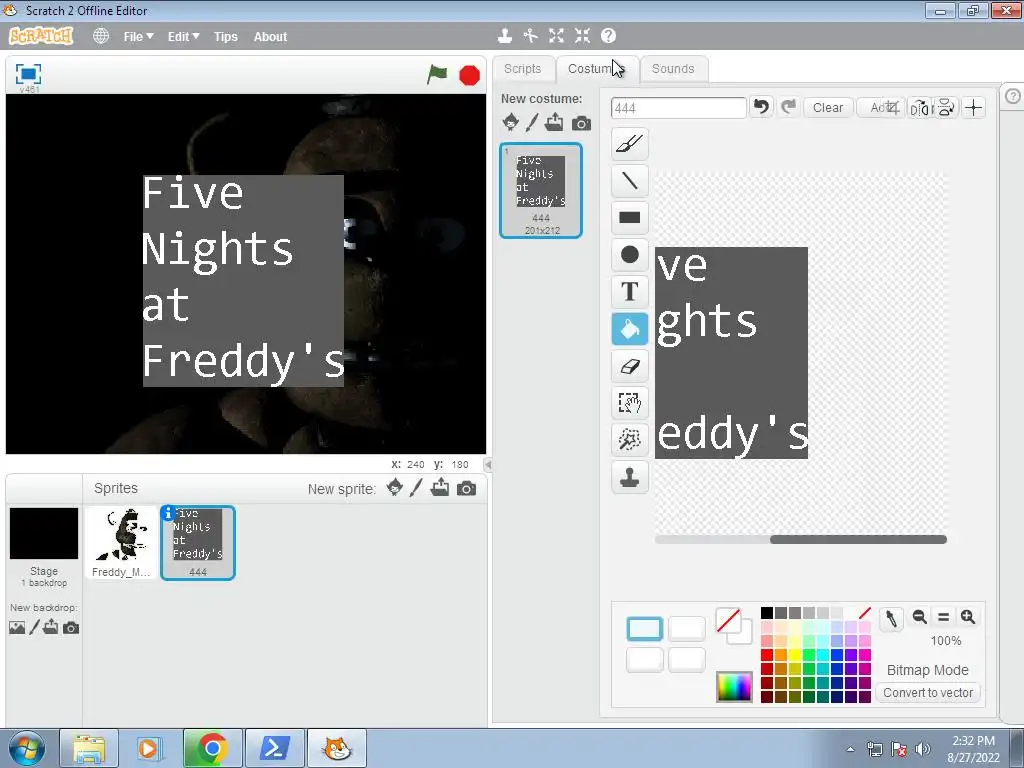Viewport: 1024px width, 768px height.
Task: Take a new costume photo with camera
Action: pyautogui.click(x=581, y=123)
